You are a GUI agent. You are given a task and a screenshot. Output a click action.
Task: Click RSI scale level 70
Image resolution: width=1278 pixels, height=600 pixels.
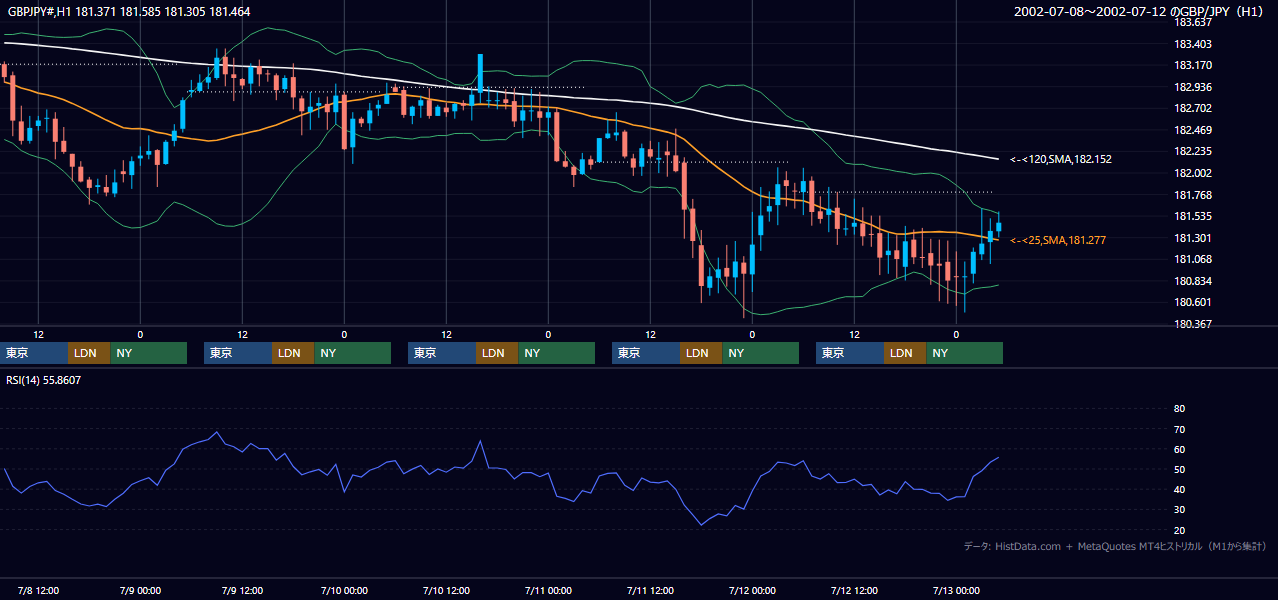1179,429
